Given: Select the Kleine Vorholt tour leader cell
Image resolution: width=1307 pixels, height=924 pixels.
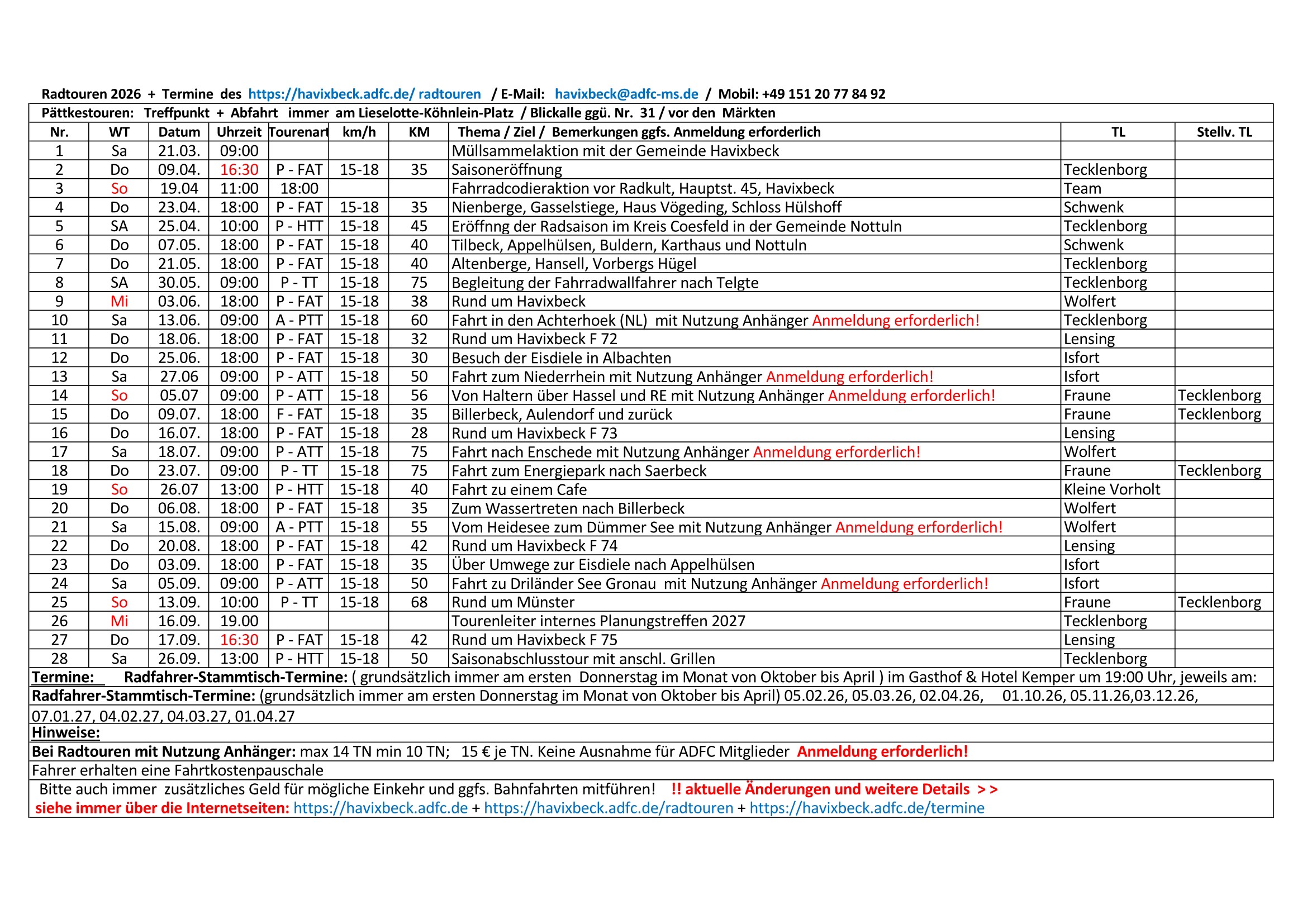Looking at the screenshot, I should [x=1118, y=489].
